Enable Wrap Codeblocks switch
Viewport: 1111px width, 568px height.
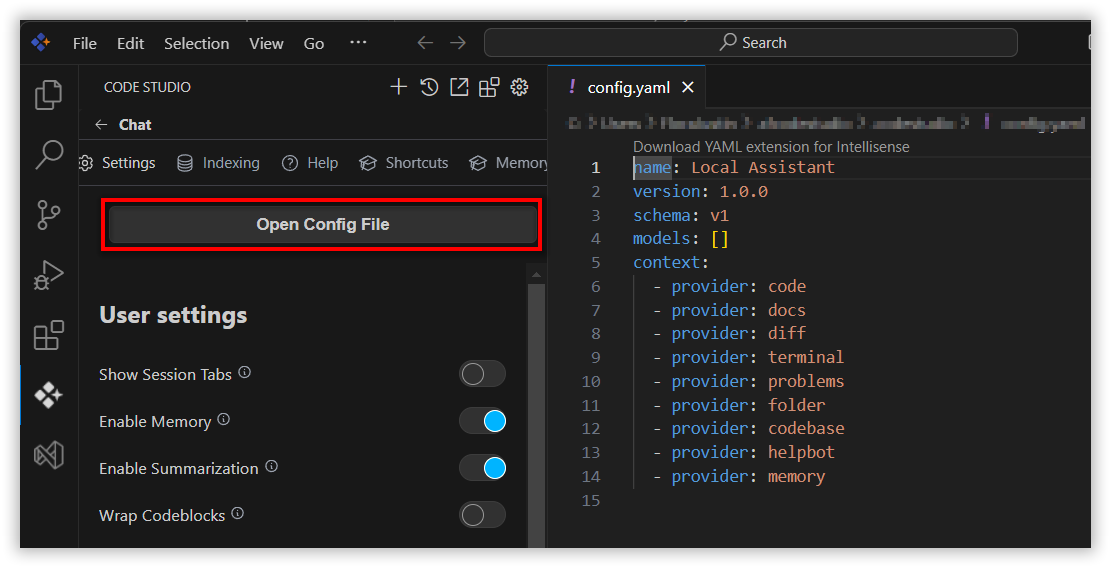coord(483,516)
